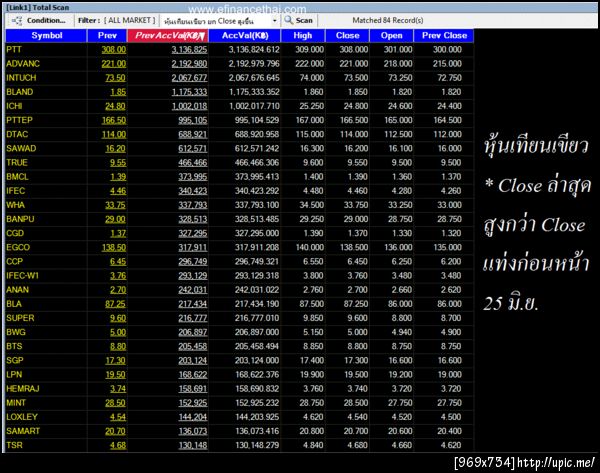Sort by the Prev column header
600x473 pixels.
point(107,36)
